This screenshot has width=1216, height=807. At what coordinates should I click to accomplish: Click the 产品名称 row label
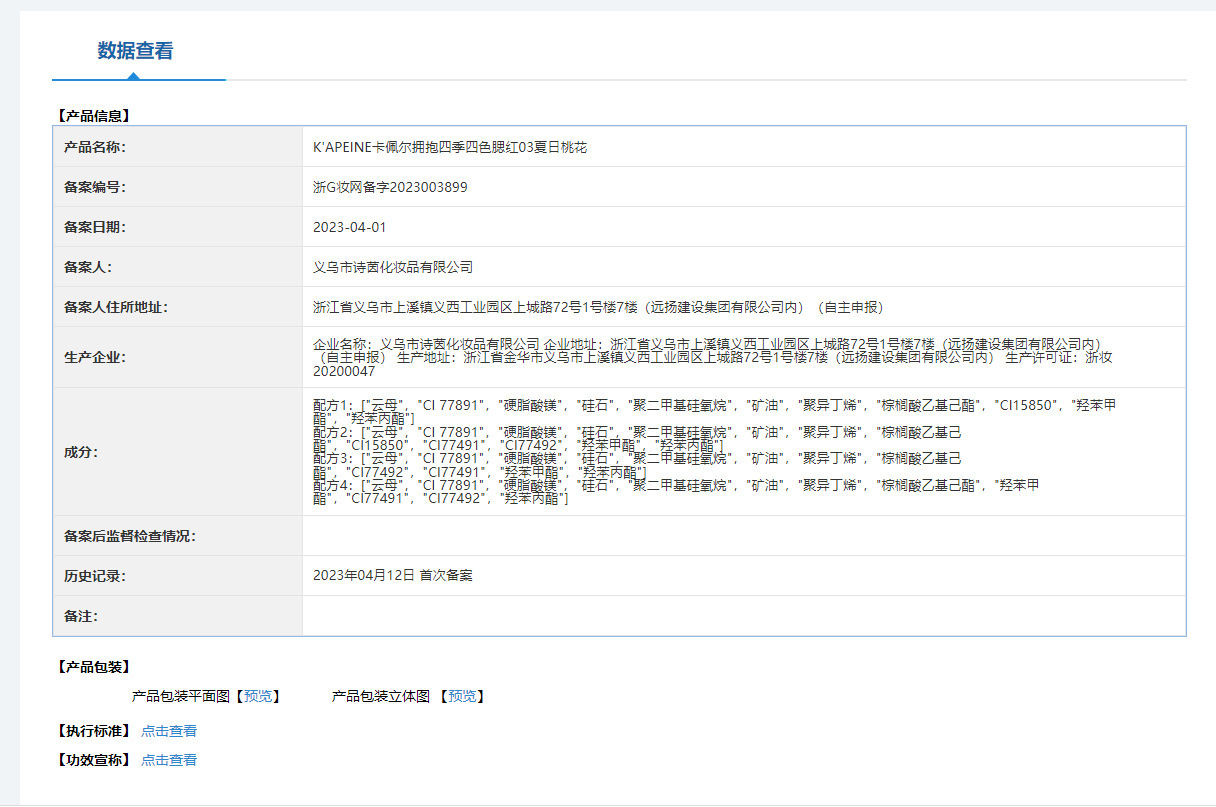[x=95, y=147]
